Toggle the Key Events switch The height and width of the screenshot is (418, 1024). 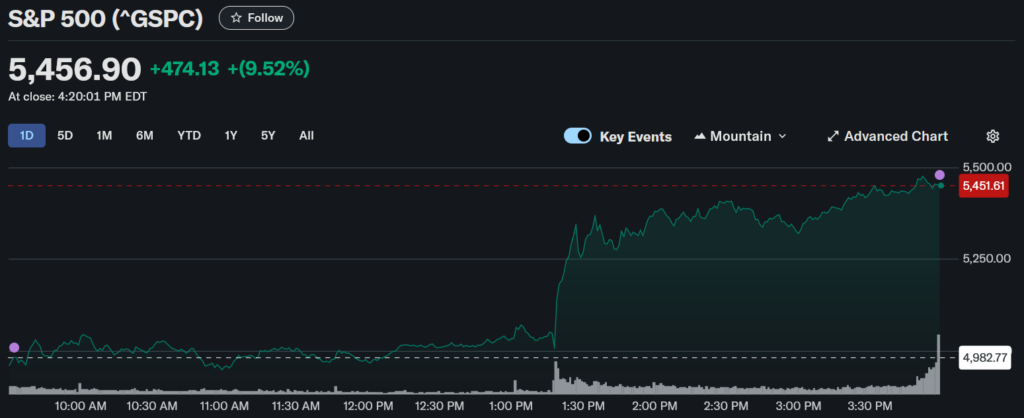click(x=577, y=136)
